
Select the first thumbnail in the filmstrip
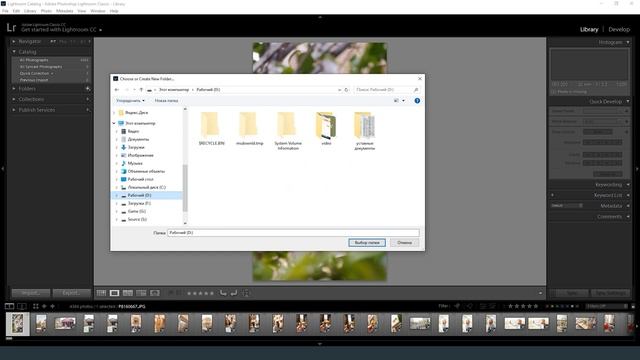(x=18, y=324)
